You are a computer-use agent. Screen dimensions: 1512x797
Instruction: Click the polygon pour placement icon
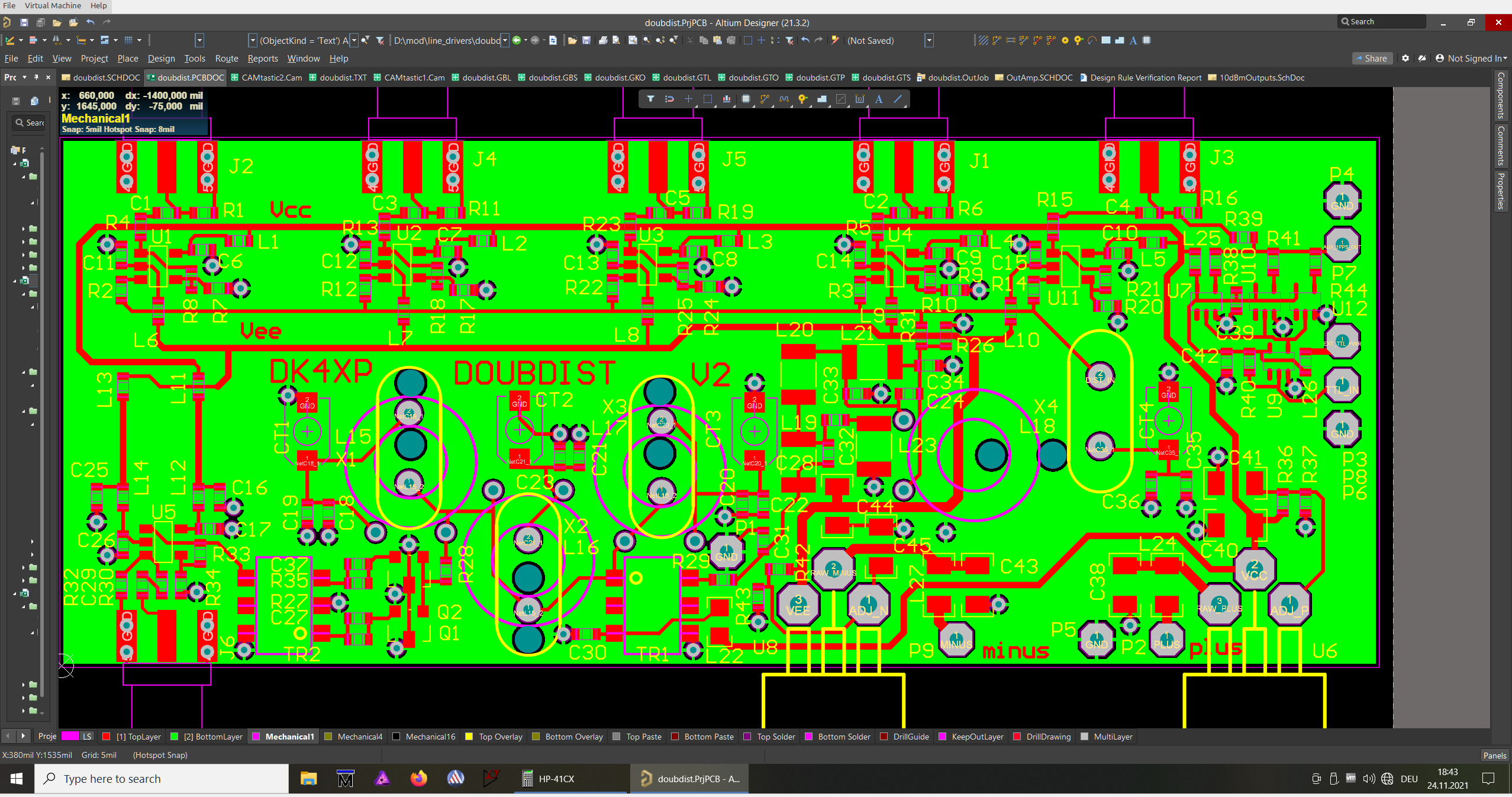tap(822, 99)
